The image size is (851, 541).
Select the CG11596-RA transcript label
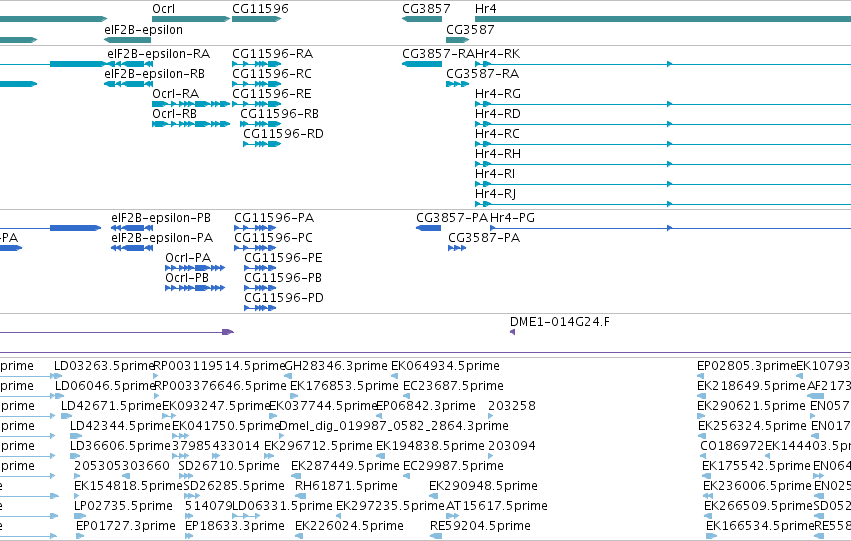pyautogui.click(x=272, y=54)
